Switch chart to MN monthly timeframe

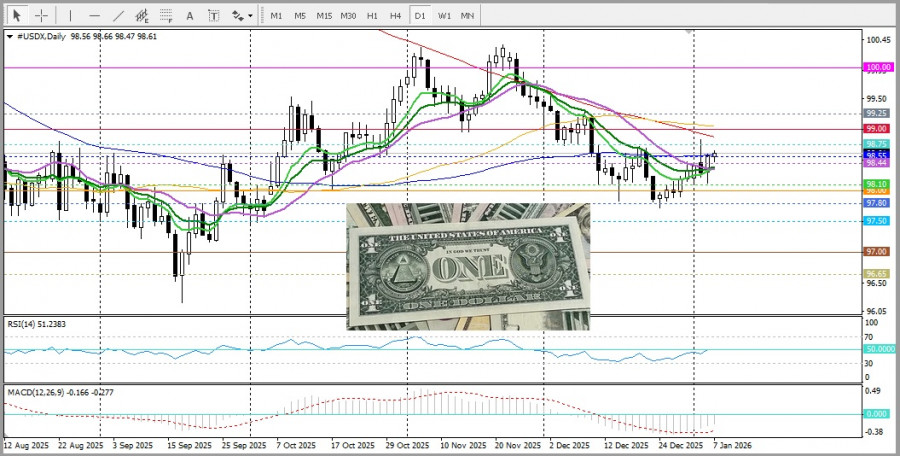pyautogui.click(x=467, y=16)
